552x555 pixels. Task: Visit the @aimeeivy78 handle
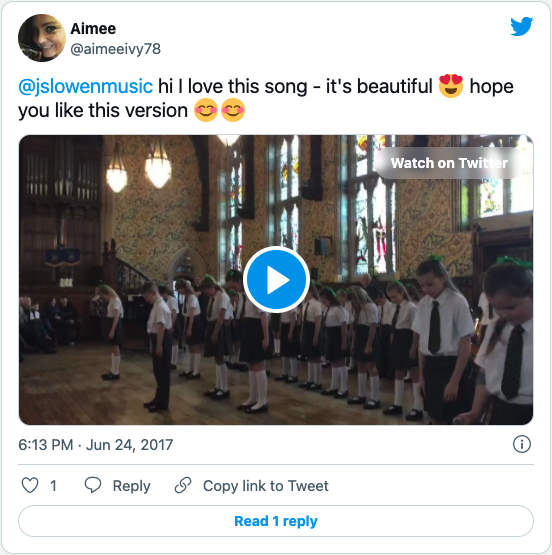coord(115,49)
